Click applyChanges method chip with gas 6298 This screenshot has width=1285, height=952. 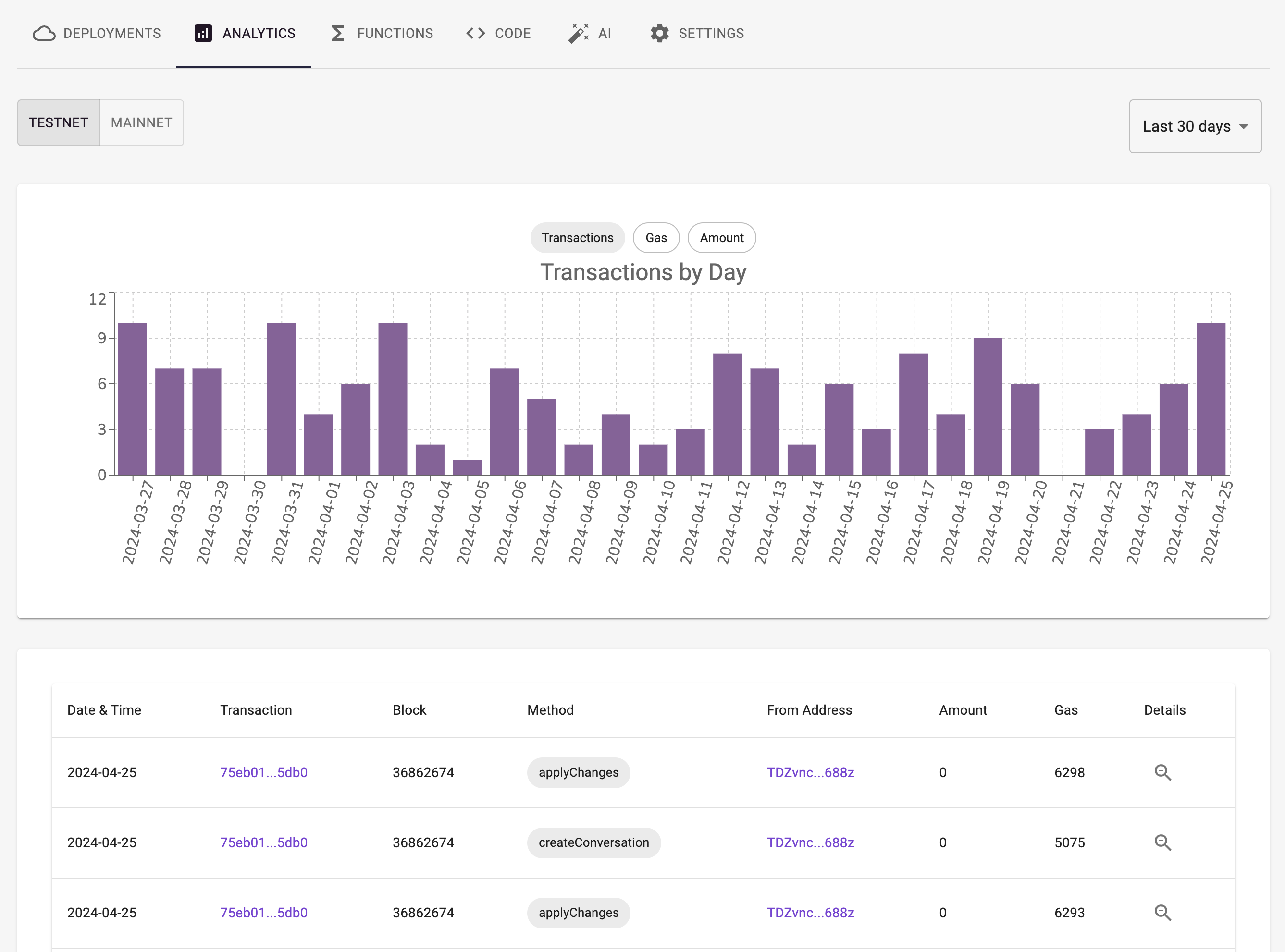[x=578, y=772]
